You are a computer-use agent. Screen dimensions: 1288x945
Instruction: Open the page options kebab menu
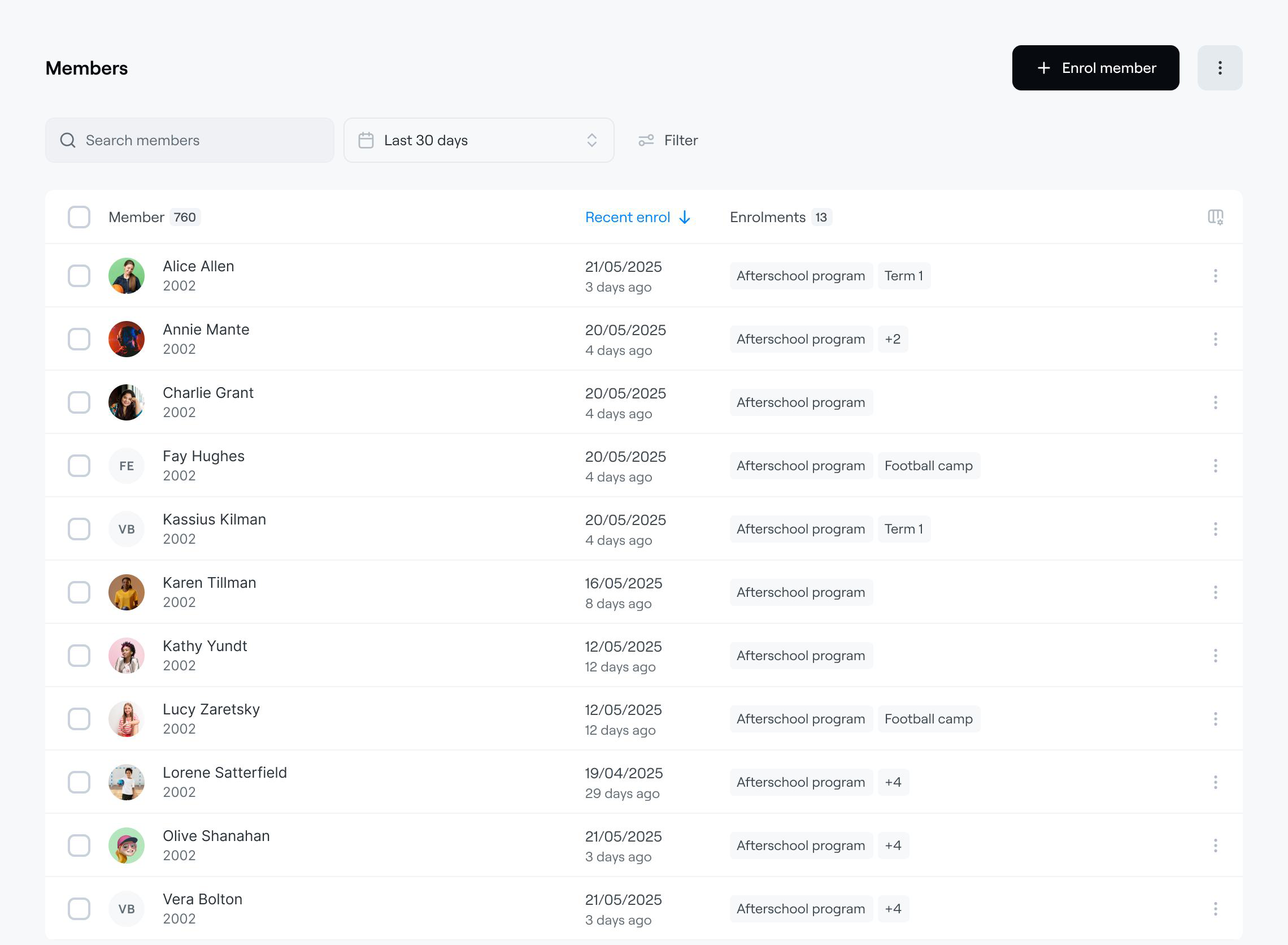1220,67
